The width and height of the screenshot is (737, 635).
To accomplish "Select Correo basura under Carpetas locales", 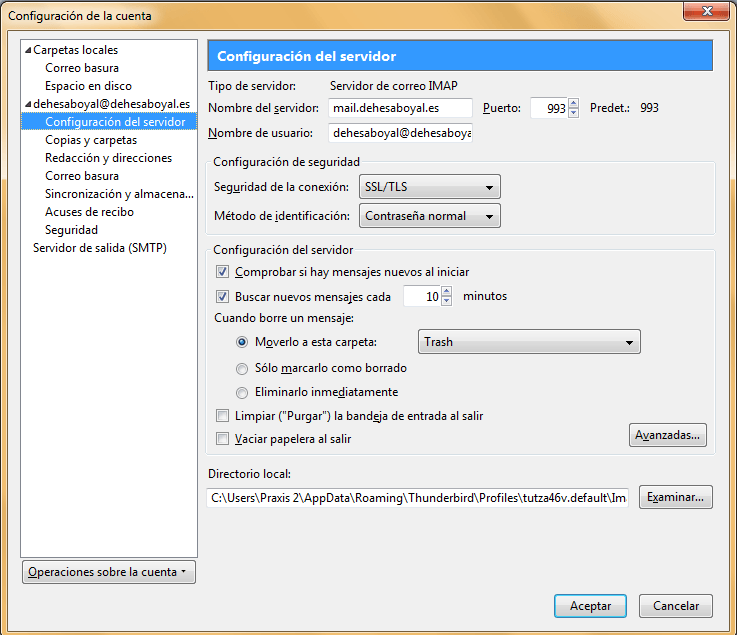I will pos(82,68).
